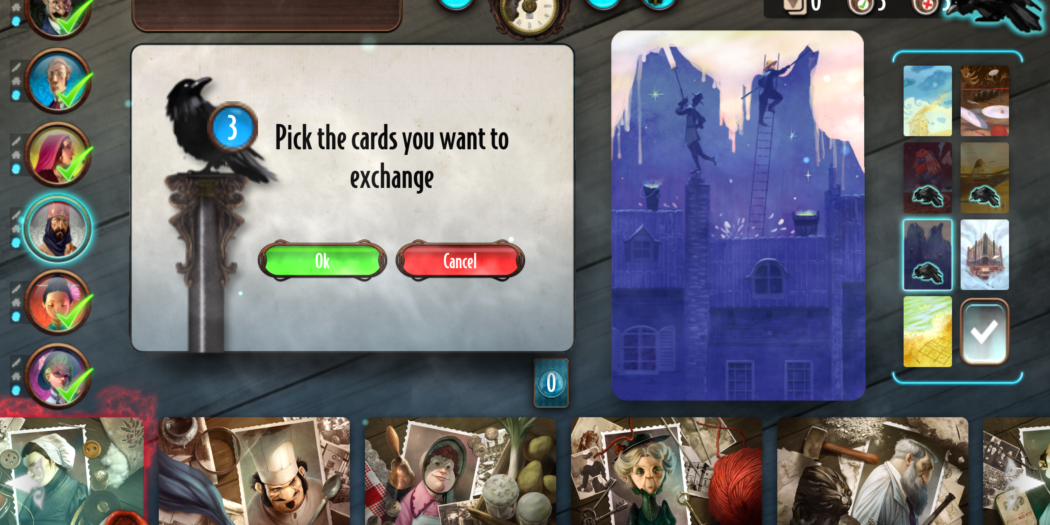The image size is (1050, 525).
Task: Toggle the dark blue rooftop card with raven
Action: [x=927, y=255]
